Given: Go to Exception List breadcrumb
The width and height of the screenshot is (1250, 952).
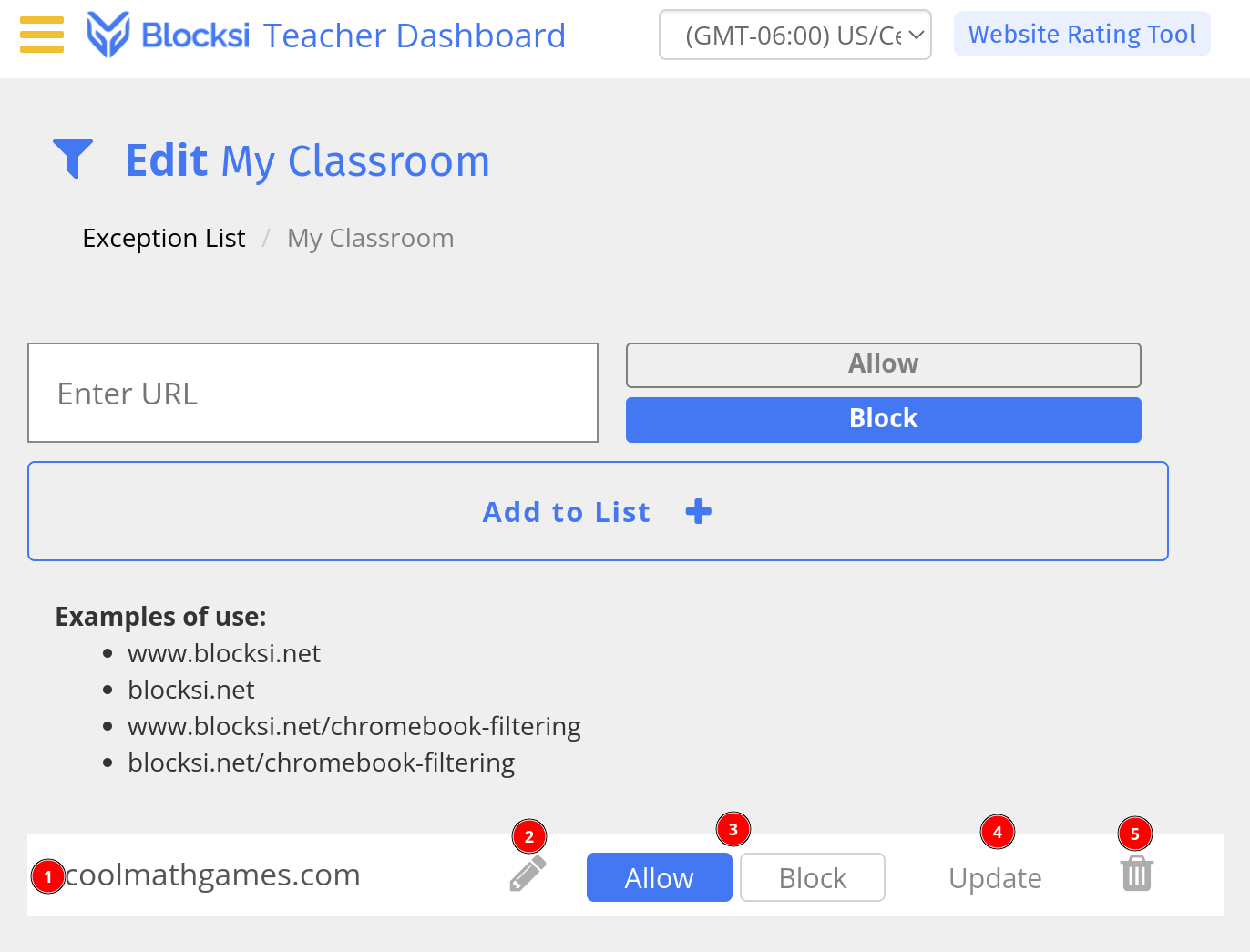Looking at the screenshot, I should (164, 238).
